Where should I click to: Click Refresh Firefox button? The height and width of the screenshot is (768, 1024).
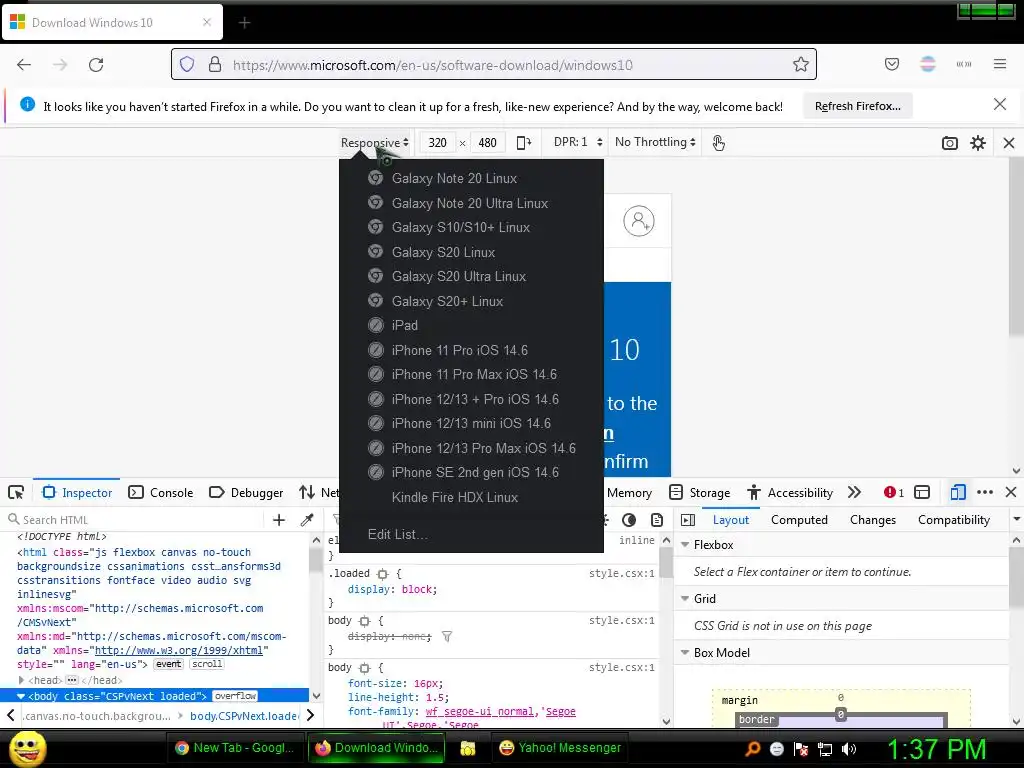(857, 106)
